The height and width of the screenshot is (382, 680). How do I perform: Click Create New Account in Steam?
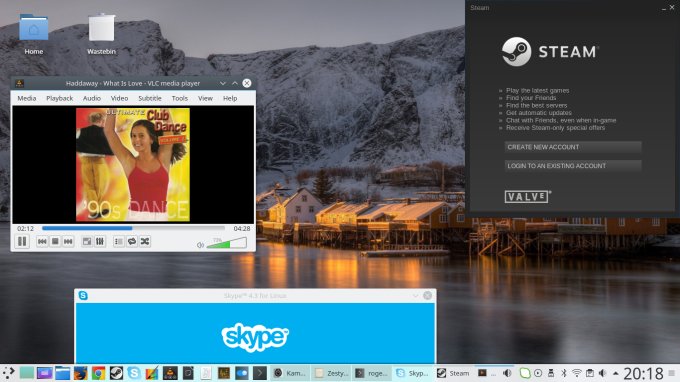pos(573,147)
